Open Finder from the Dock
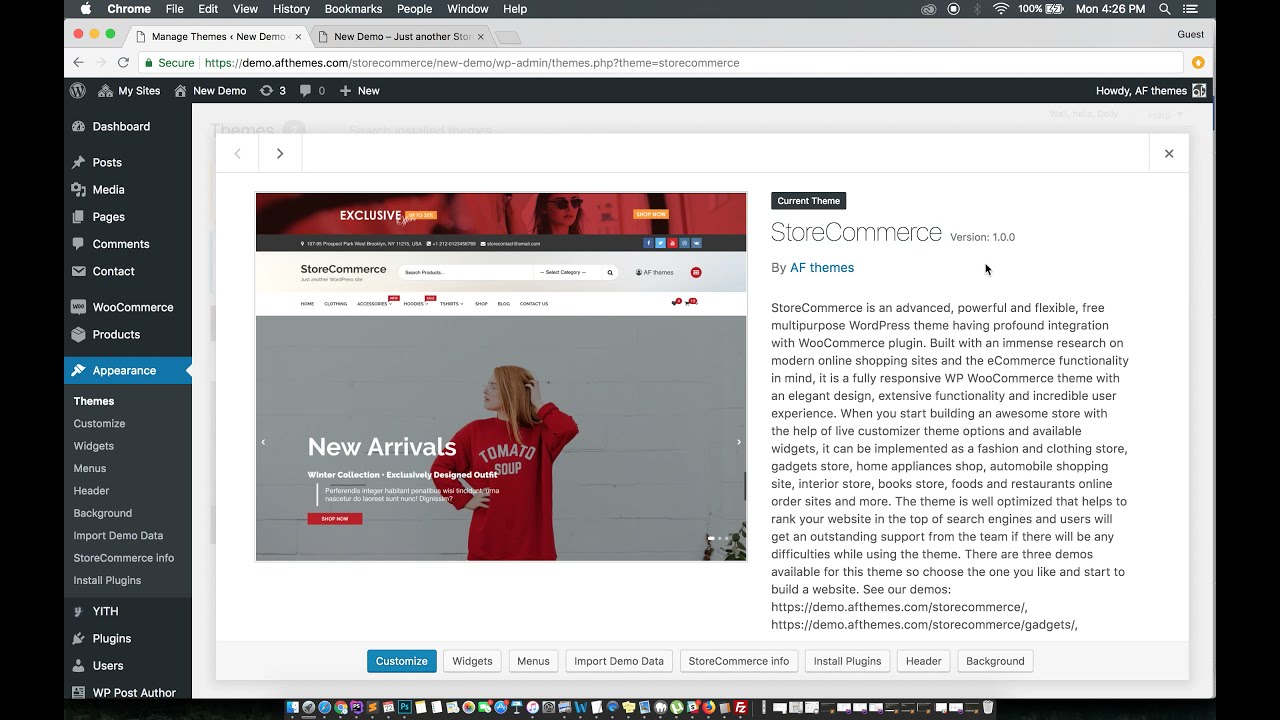This screenshot has width=1280, height=720. pyautogui.click(x=293, y=708)
